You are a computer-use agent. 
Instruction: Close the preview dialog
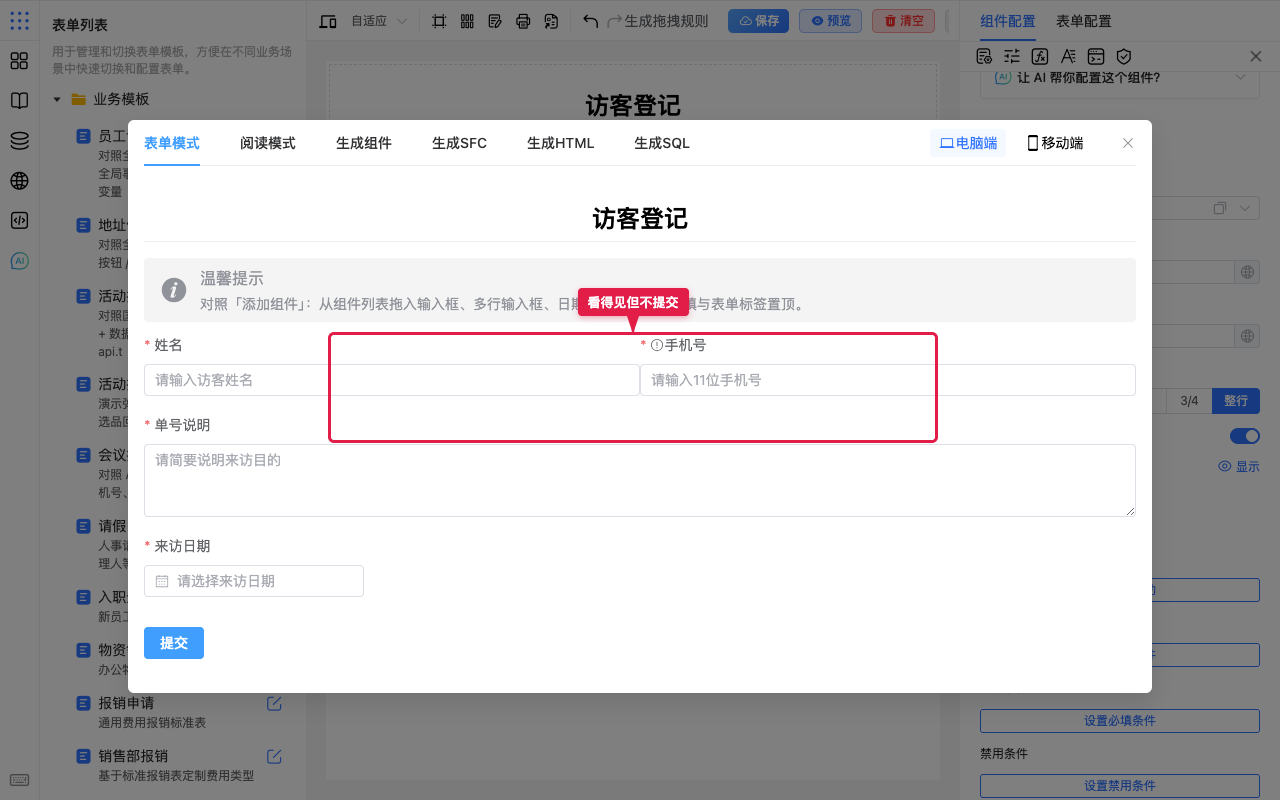coord(1128,143)
